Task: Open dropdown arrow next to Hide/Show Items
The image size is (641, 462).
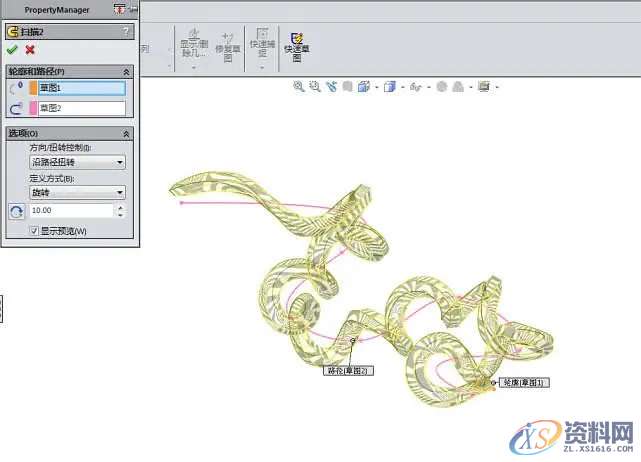Action: coord(428,87)
